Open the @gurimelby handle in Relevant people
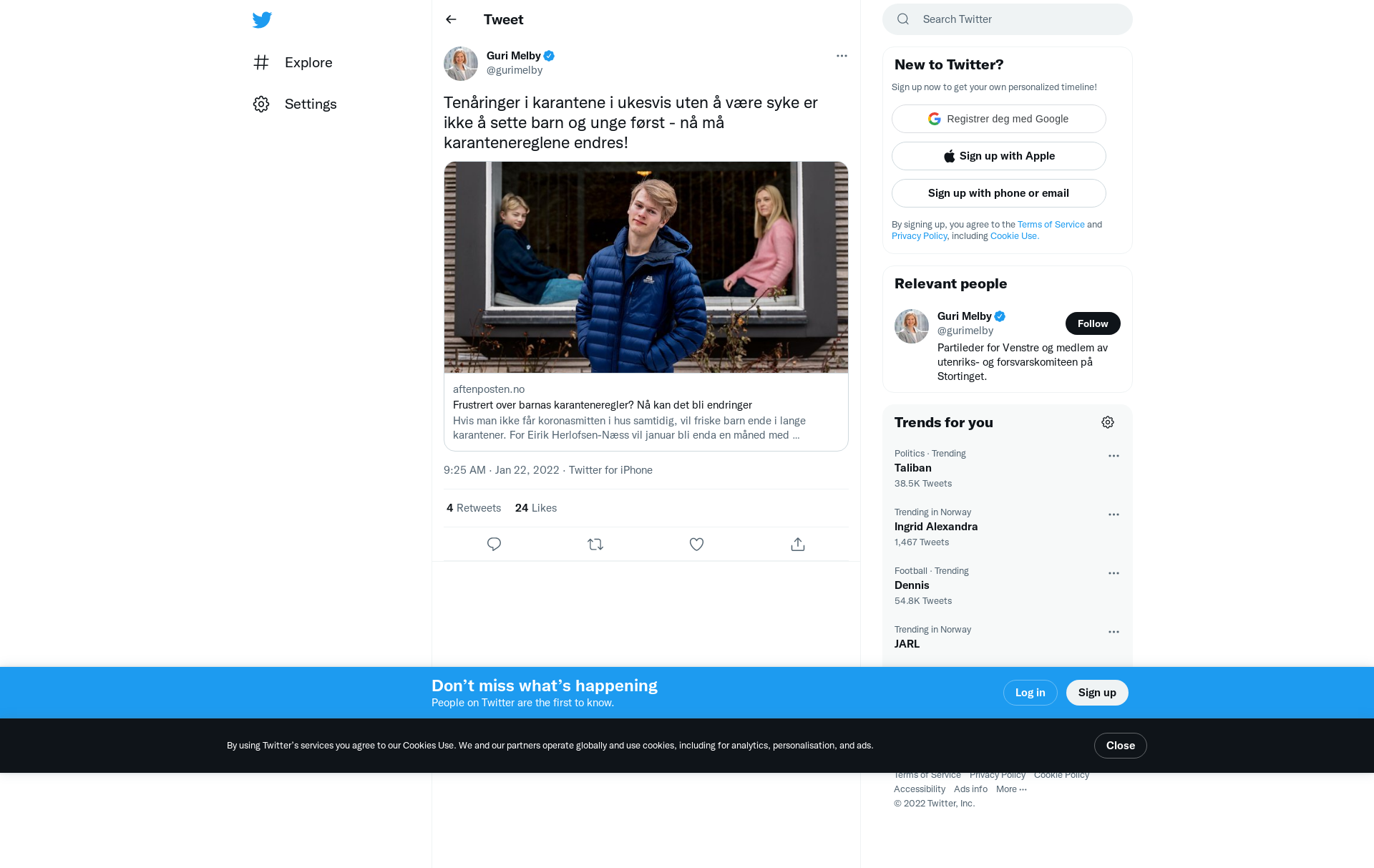 pos(965,331)
